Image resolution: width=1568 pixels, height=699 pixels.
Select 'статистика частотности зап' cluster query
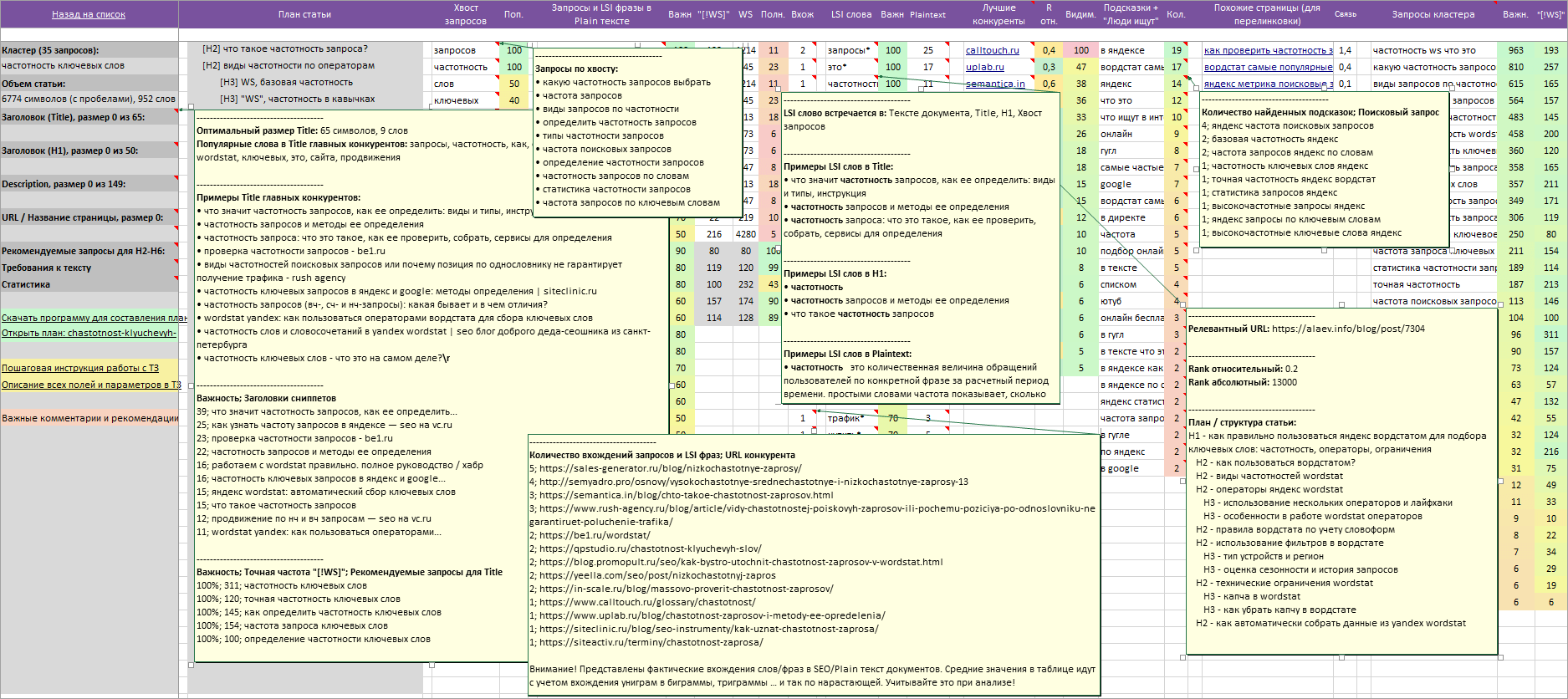(1433, 268)
